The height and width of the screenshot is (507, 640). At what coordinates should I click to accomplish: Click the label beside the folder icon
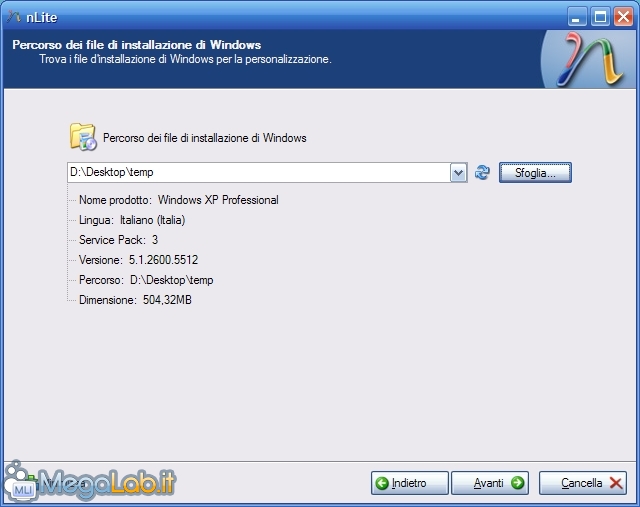[x=204, y=138]
